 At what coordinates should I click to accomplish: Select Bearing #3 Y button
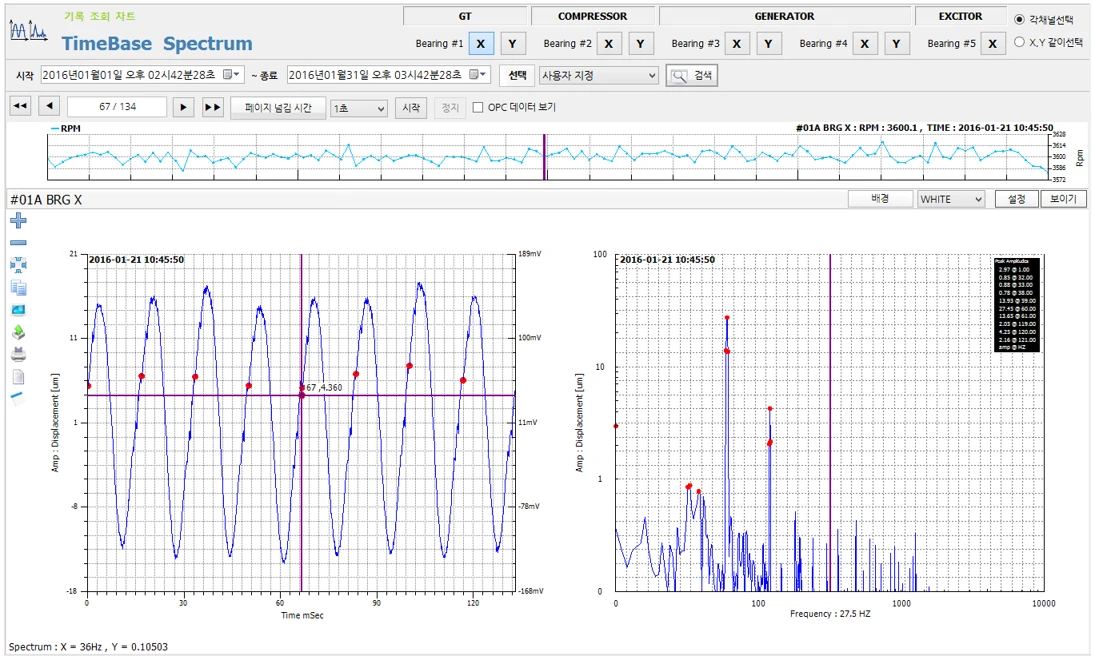click(768, 43)
